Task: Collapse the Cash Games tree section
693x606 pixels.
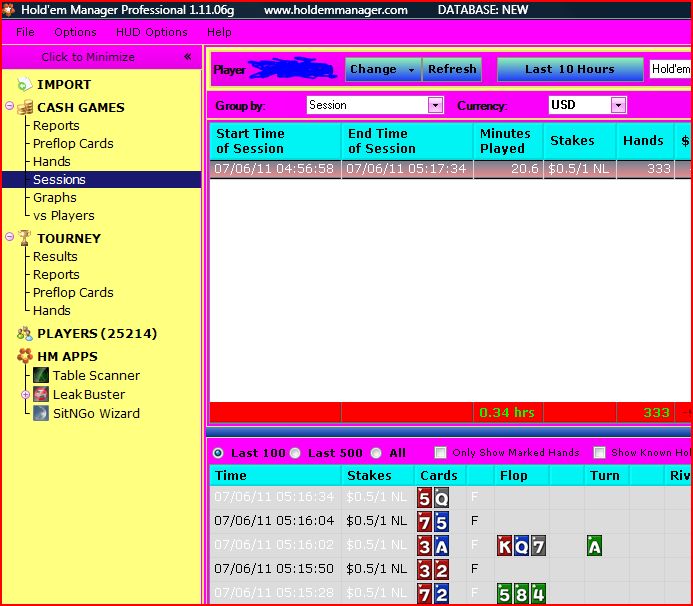Action: (9, 106)
